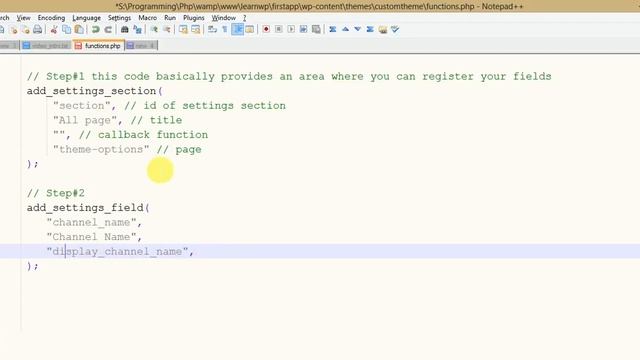Place cursor in "section" string
640x360 pixels.
[82, 106]
